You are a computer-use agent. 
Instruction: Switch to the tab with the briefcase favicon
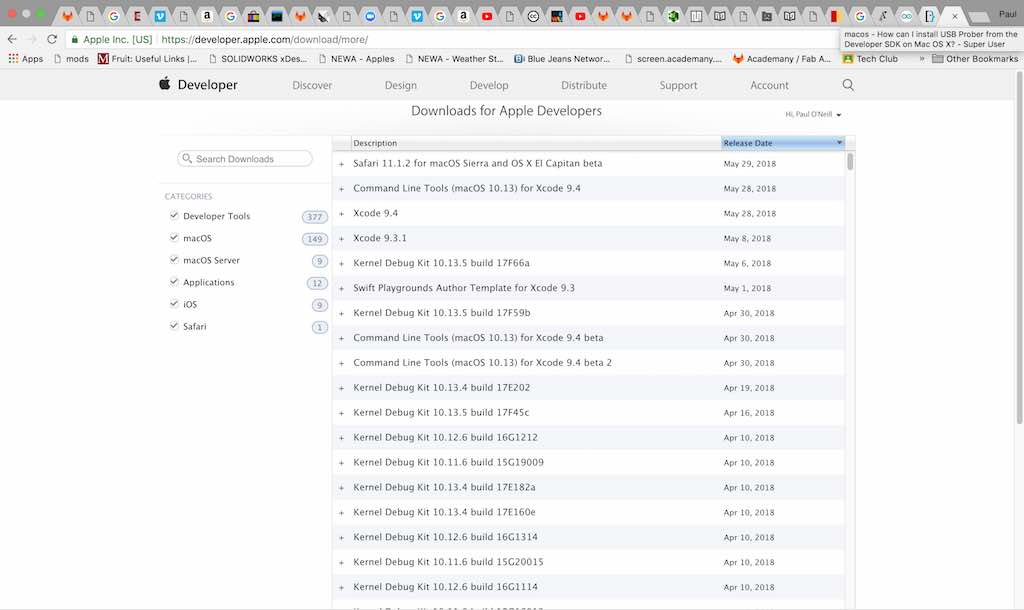[x=253, y=16]
